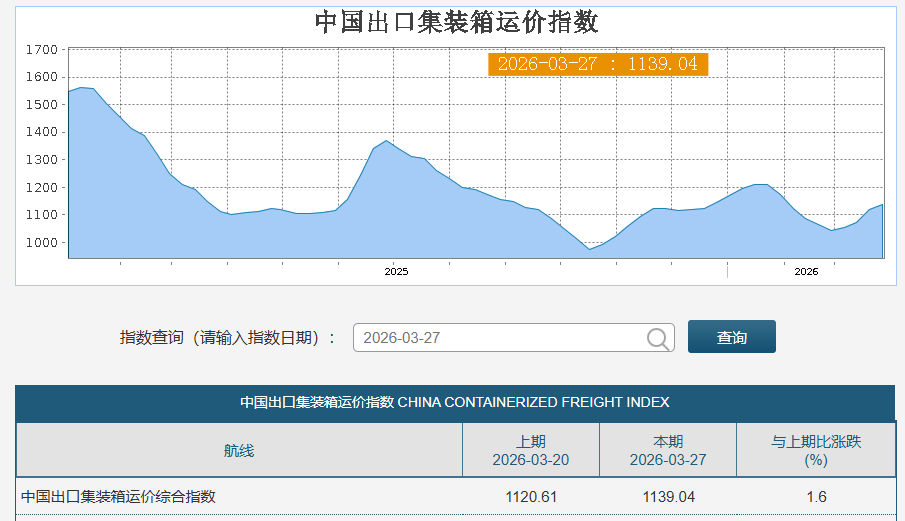Click the 上期 2026-03-20 column header
Viewport: 905px width, 521px height.
coord(530,450)
